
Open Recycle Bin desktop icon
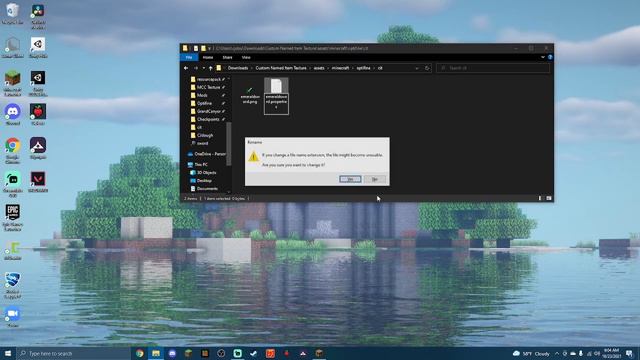point(12,13)
